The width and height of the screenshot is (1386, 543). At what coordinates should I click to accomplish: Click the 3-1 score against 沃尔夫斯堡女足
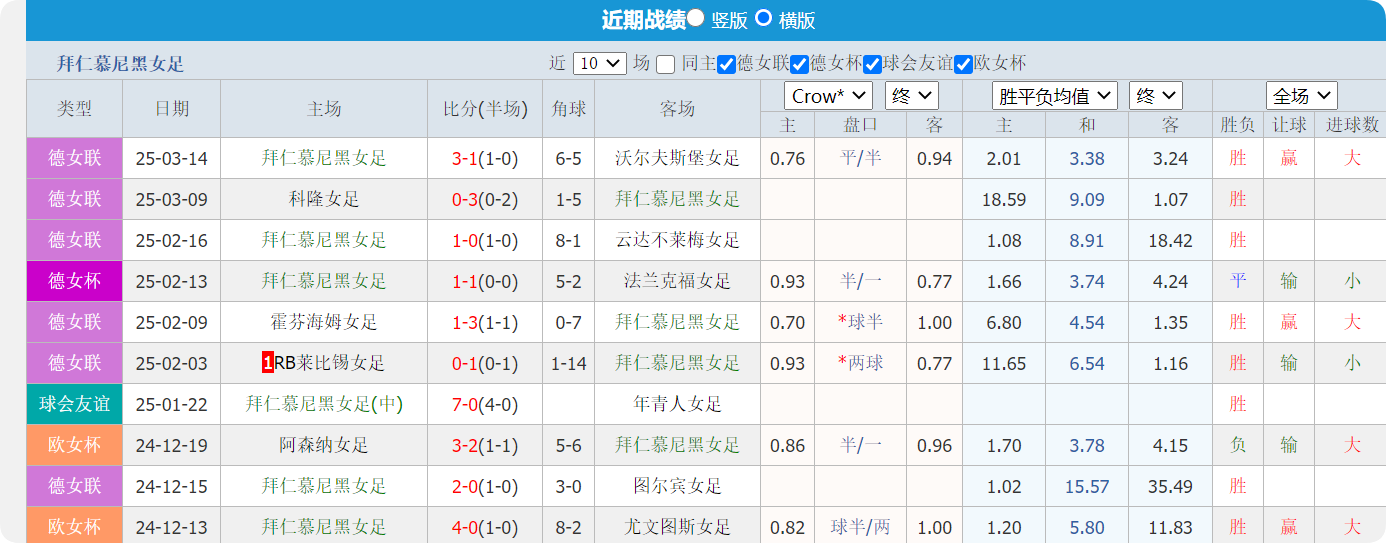464,158
